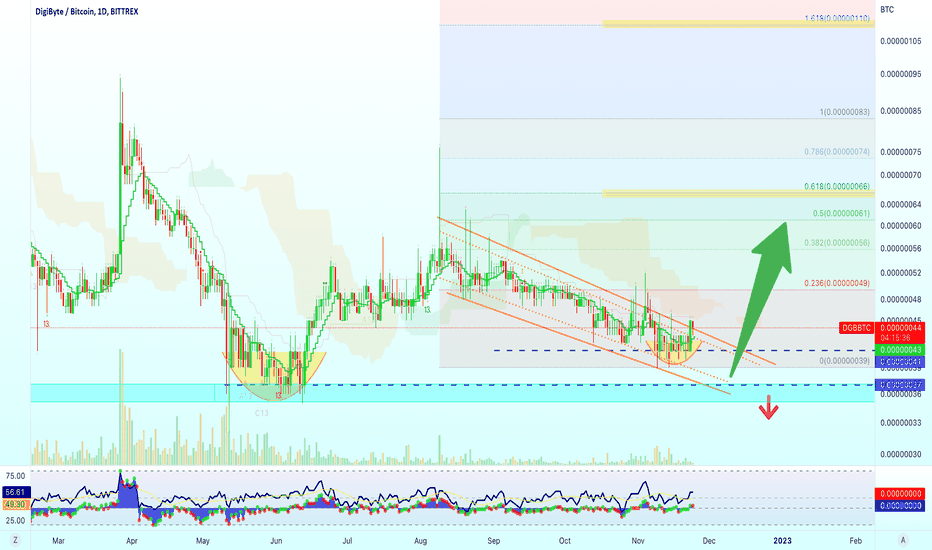Screen dimensions: 932x550
Task: Click the green 0.00000043 price label
Action: (900, 350)
